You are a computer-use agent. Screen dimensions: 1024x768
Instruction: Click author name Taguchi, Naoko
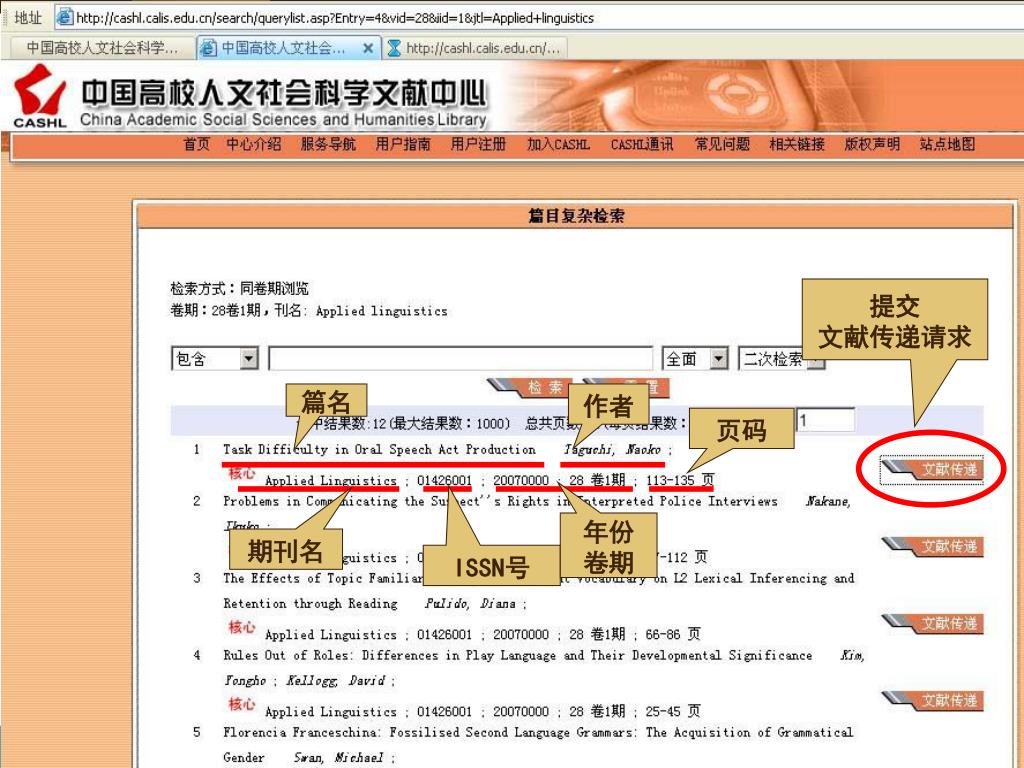pyautogui.click(x=613, y=449)
